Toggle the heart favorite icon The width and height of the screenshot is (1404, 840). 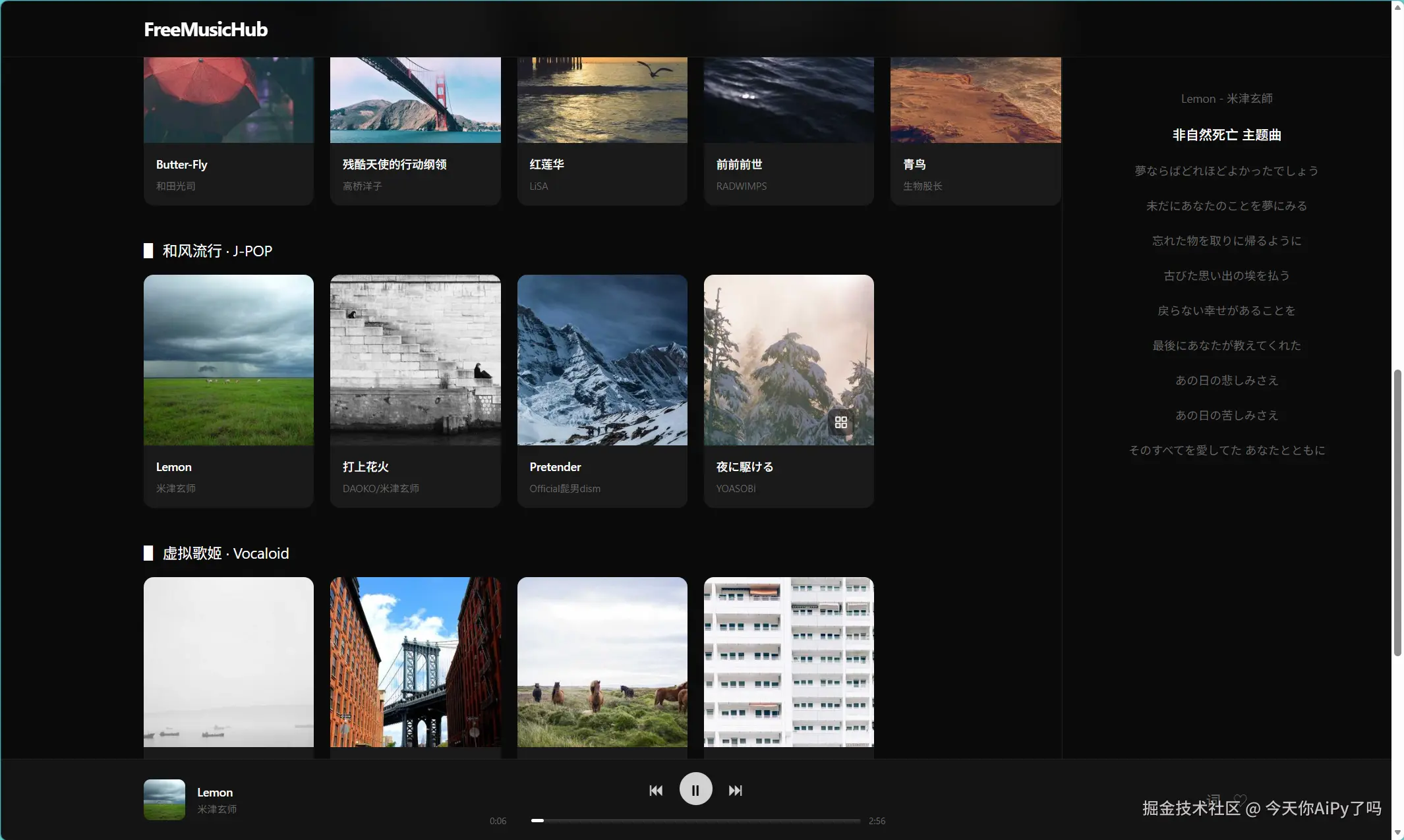(x=1240, y=800)
